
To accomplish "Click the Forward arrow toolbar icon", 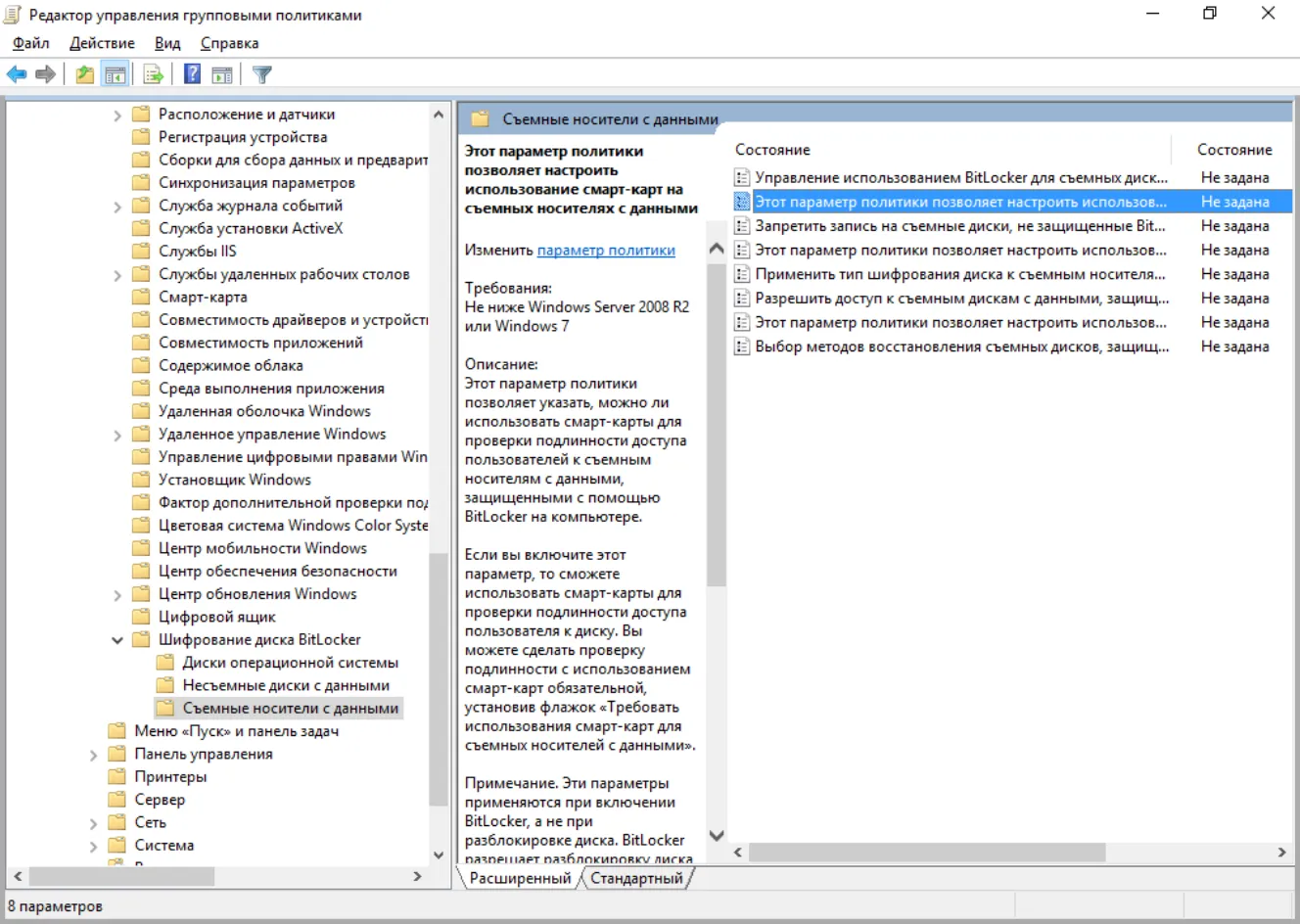I will [45, 74].
